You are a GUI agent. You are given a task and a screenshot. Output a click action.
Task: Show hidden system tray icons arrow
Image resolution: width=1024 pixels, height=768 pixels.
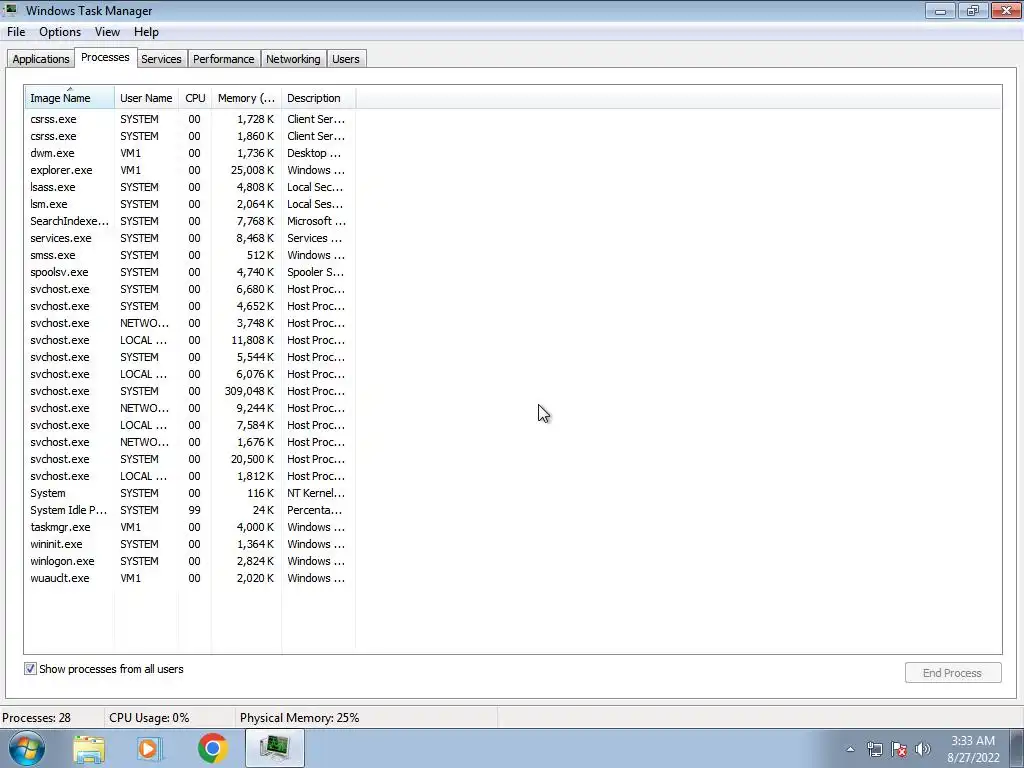850,749
